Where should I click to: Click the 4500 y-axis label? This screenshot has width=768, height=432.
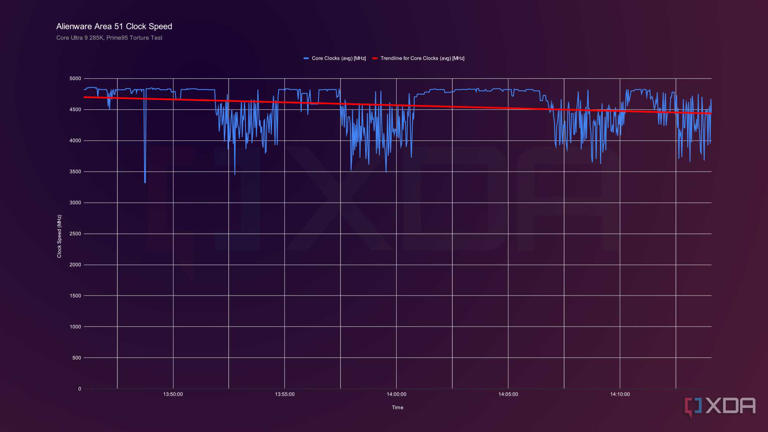(75, 110)
